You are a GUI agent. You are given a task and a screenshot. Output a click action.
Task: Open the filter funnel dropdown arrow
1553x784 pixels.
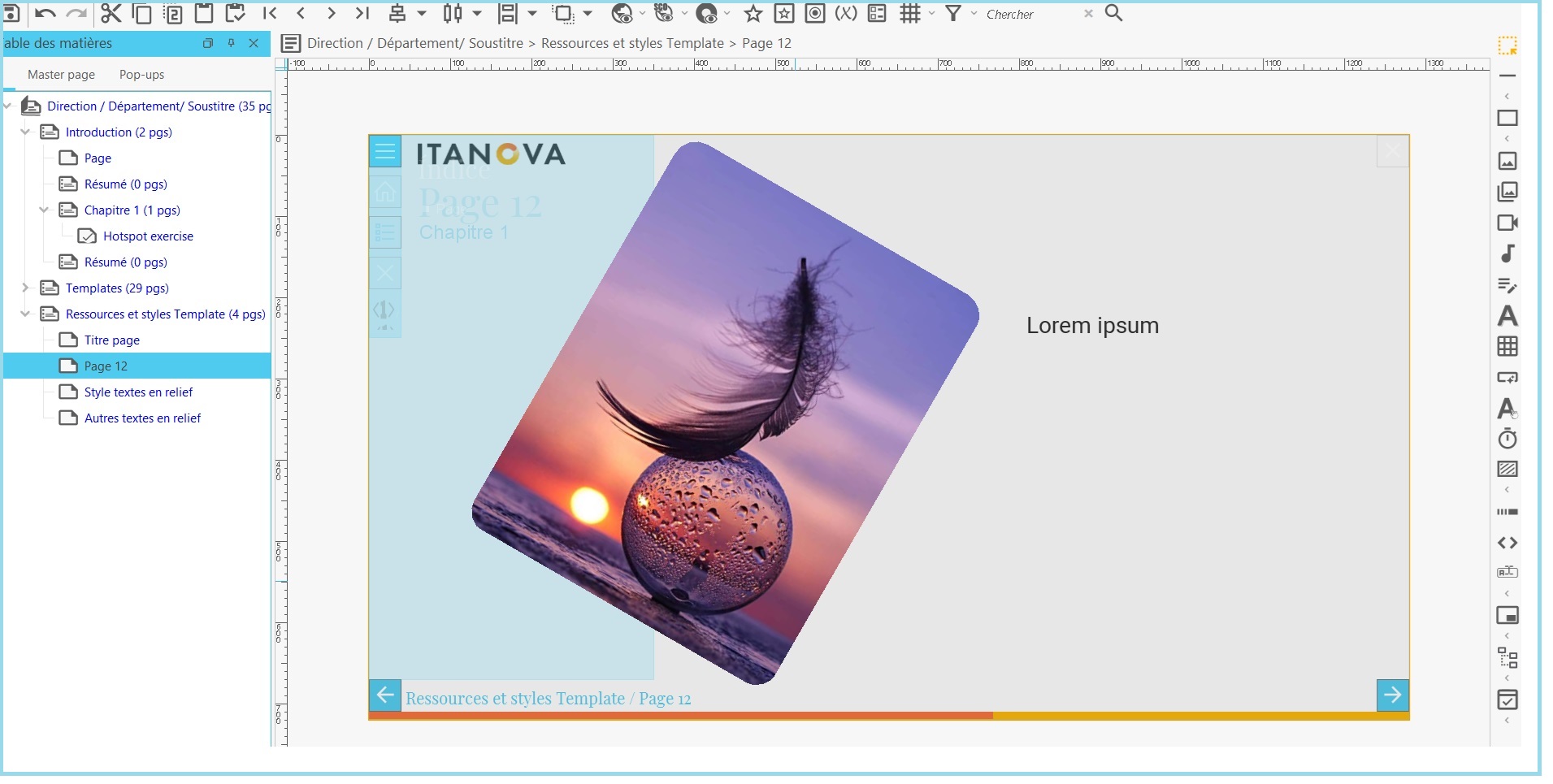click(x=974, y=14)
